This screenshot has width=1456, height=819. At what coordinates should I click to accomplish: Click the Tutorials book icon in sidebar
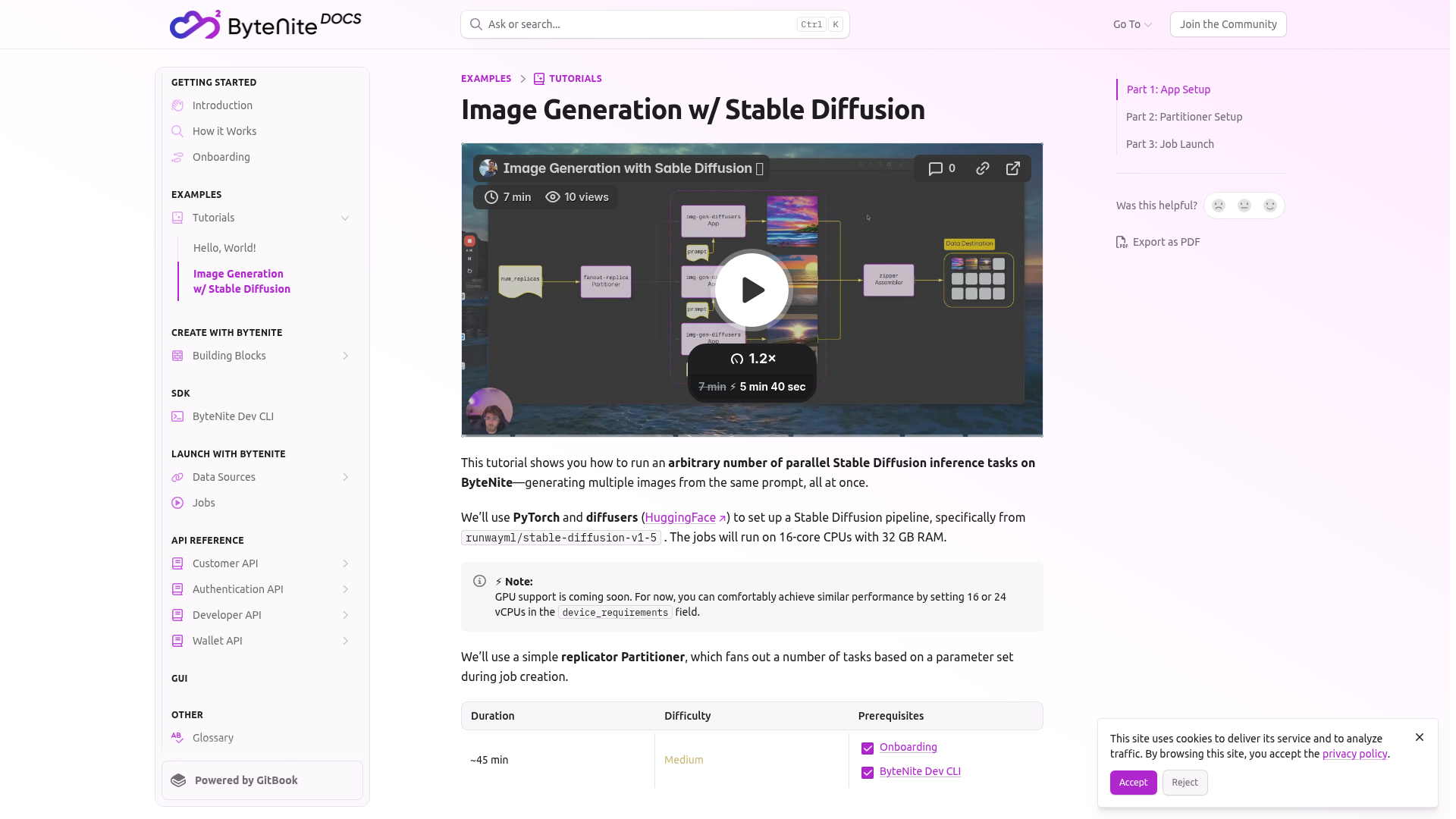177,218
